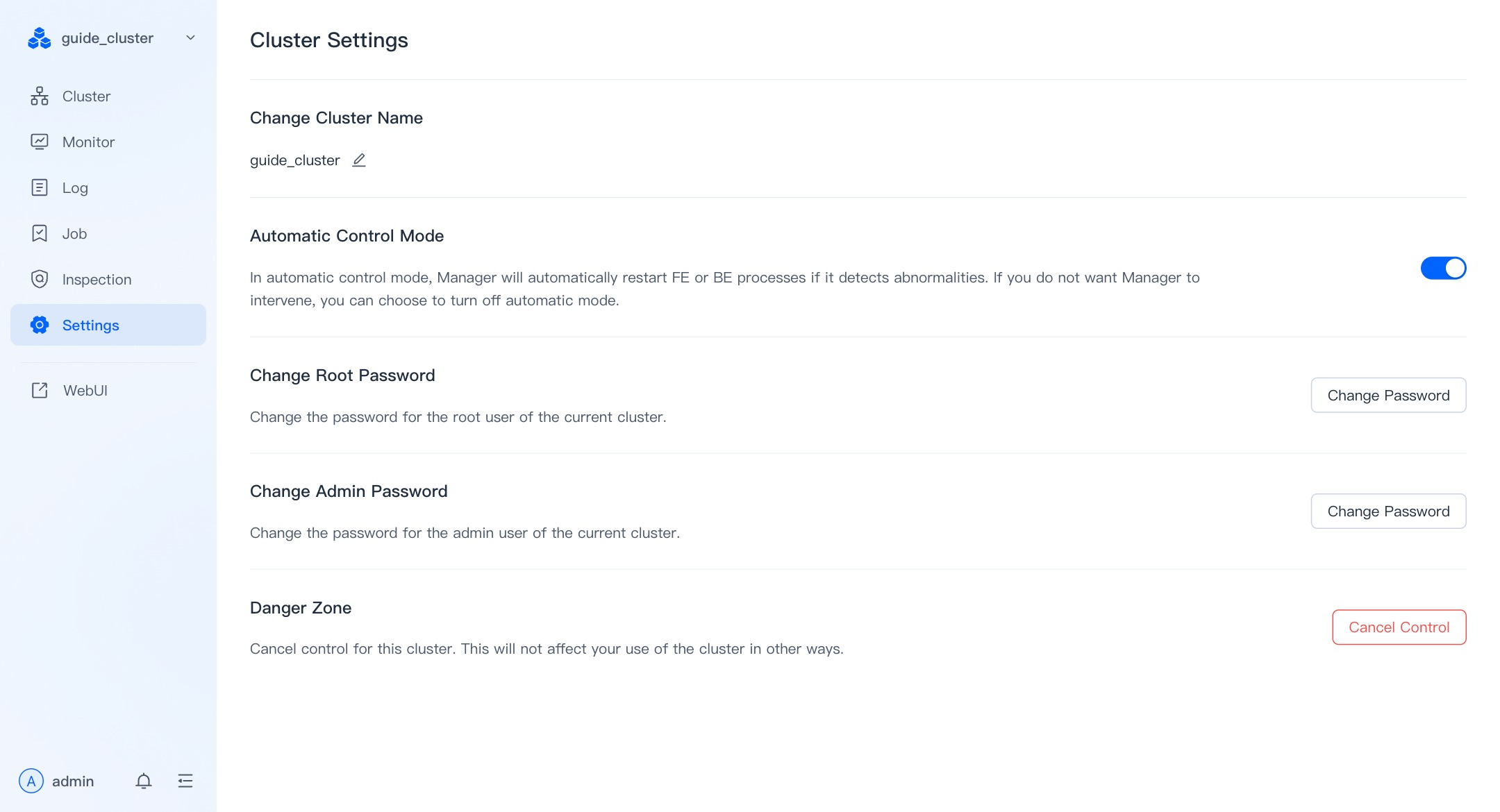This screenshot has width=1500, height=812.
Task: Open notifications bell icon
Action: (144, 781)
